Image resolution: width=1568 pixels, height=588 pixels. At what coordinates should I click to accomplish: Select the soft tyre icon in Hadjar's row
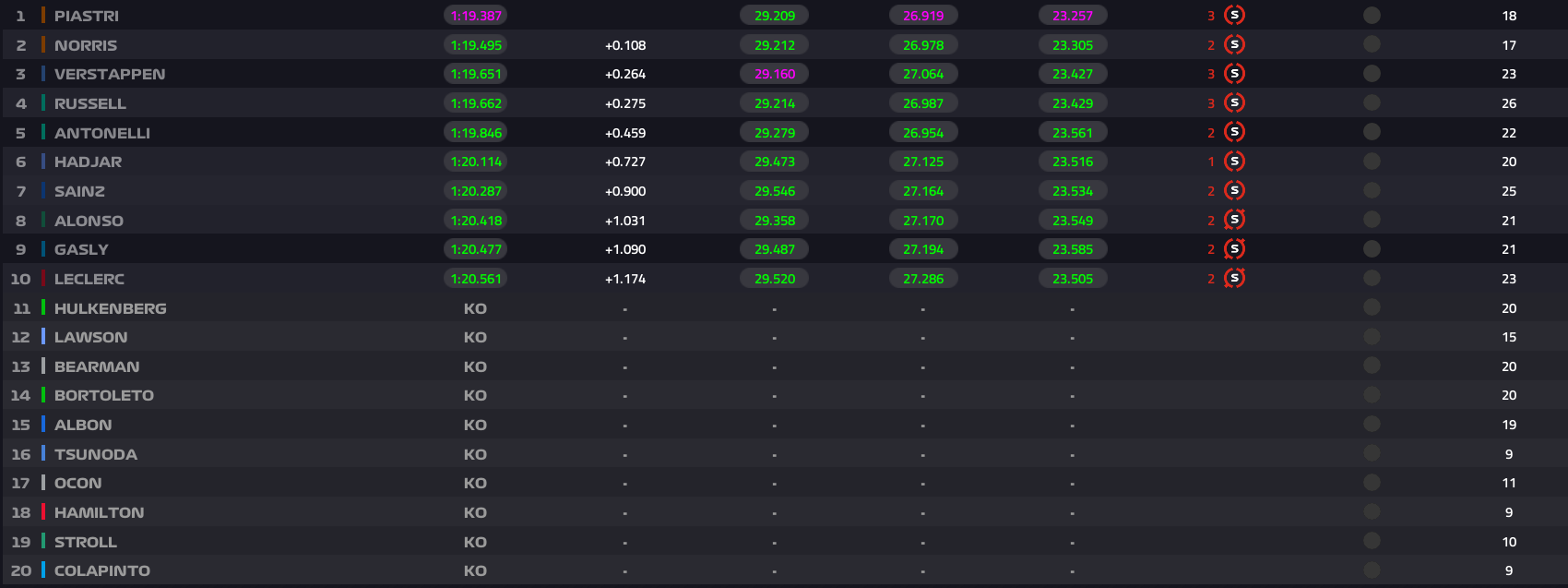(1234, 162)
